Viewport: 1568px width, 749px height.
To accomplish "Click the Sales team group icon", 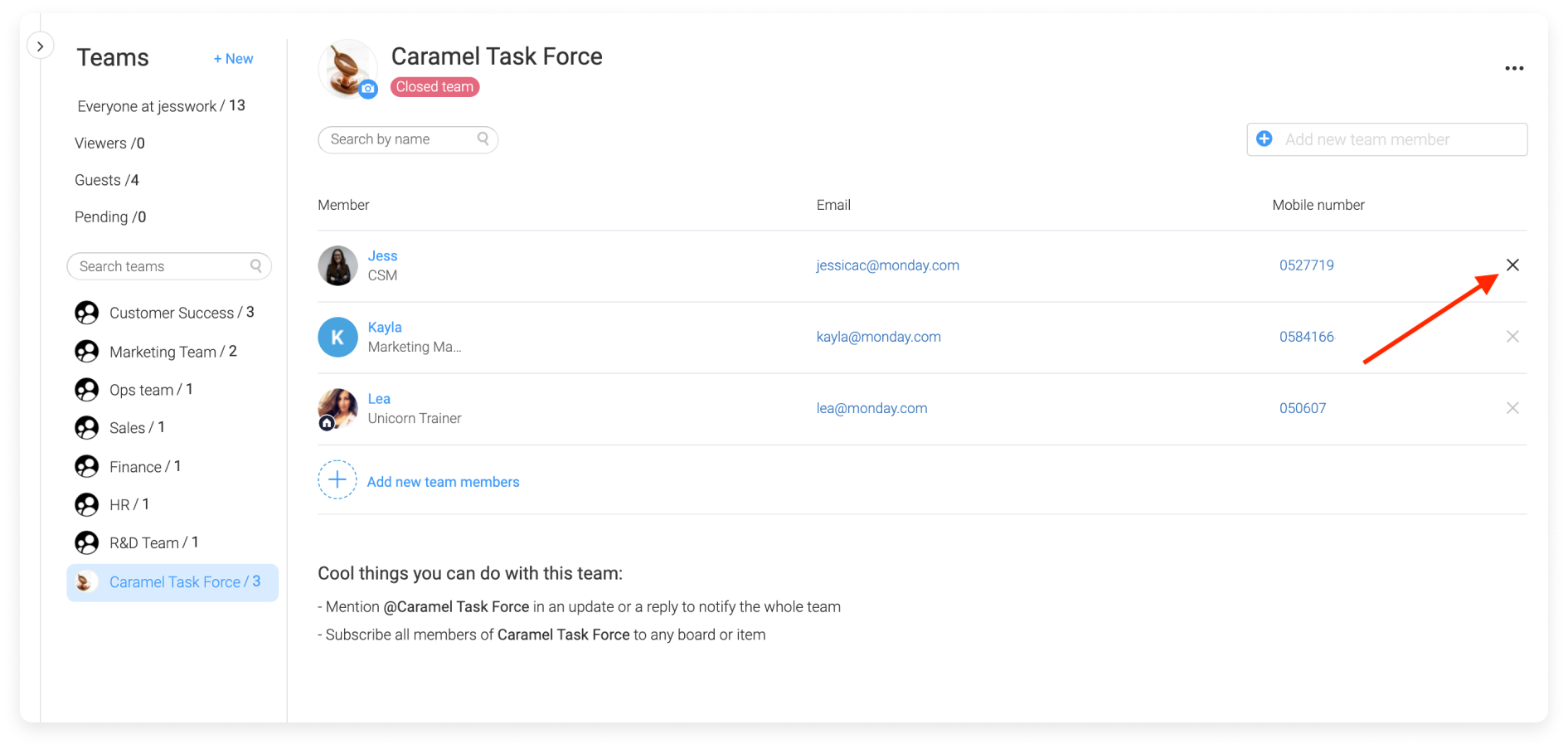I will pyautogui.click(x=86, y=428).
